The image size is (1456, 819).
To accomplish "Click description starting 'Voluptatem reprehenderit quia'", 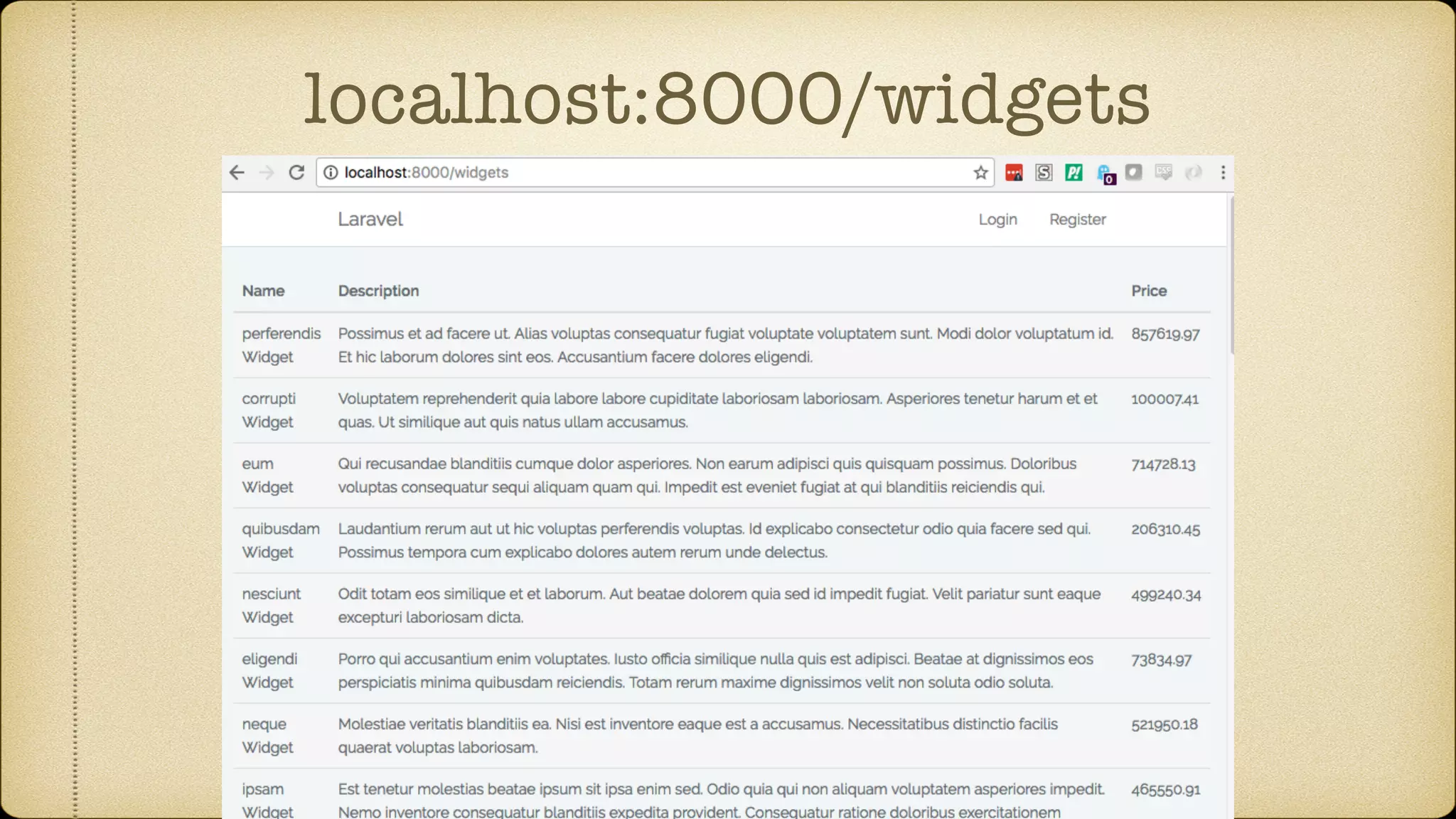I will [x=717, y=410].
